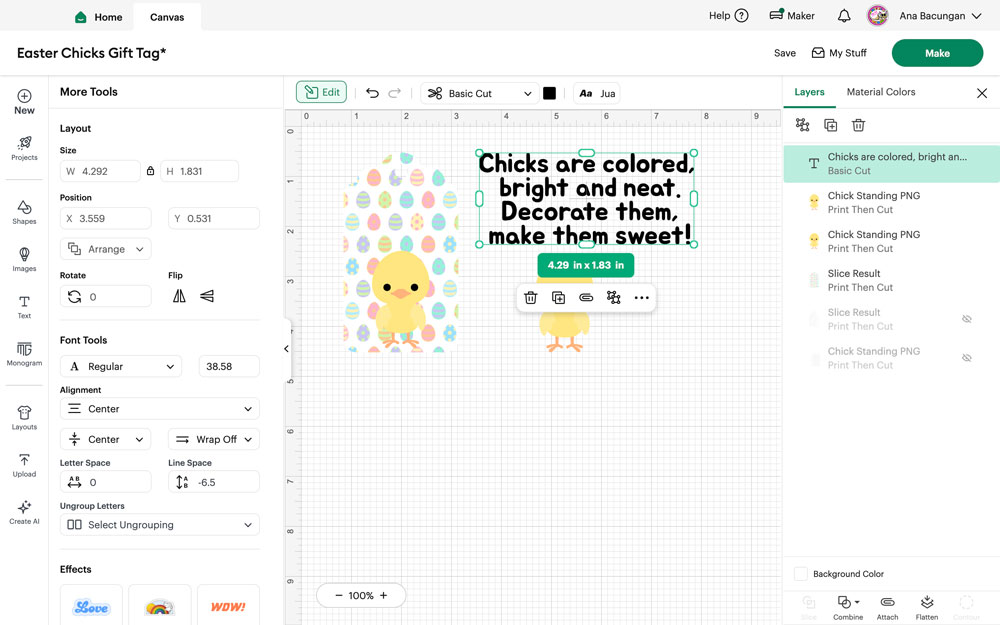
Task: Open the New project tool
Action: (x=24, y=102)
